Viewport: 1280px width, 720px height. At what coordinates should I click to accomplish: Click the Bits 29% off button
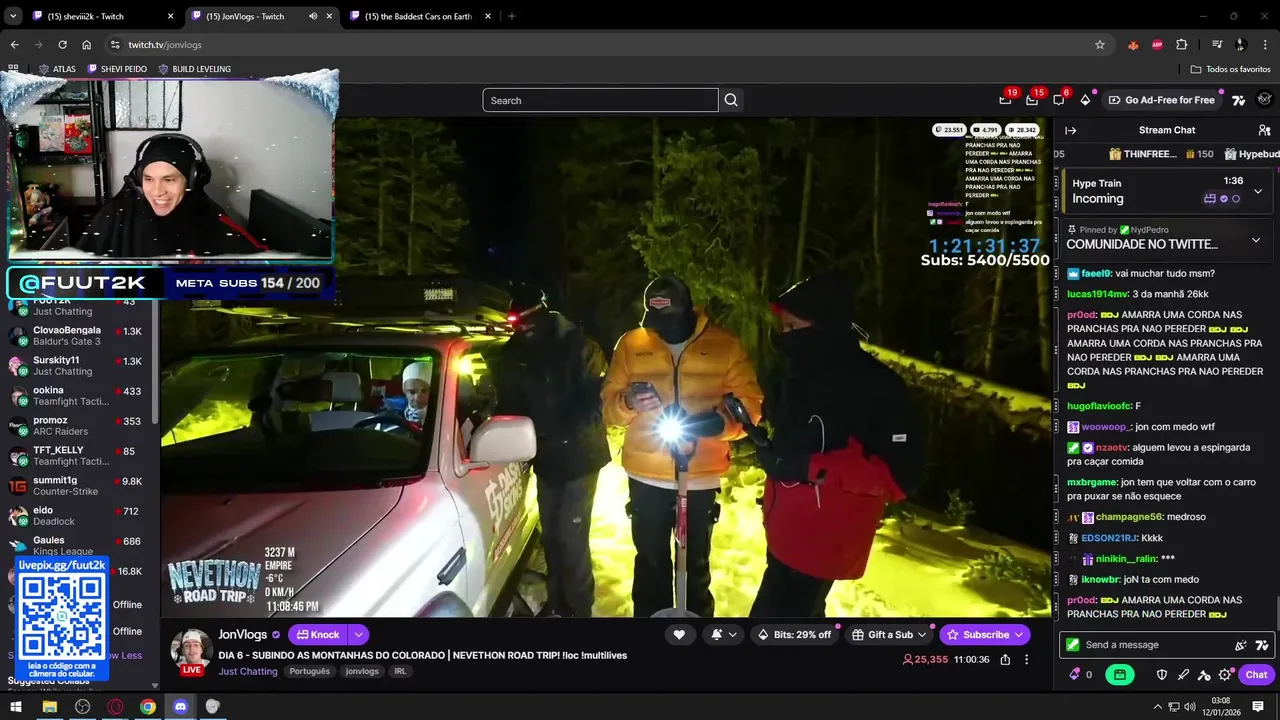coord(795,634)
